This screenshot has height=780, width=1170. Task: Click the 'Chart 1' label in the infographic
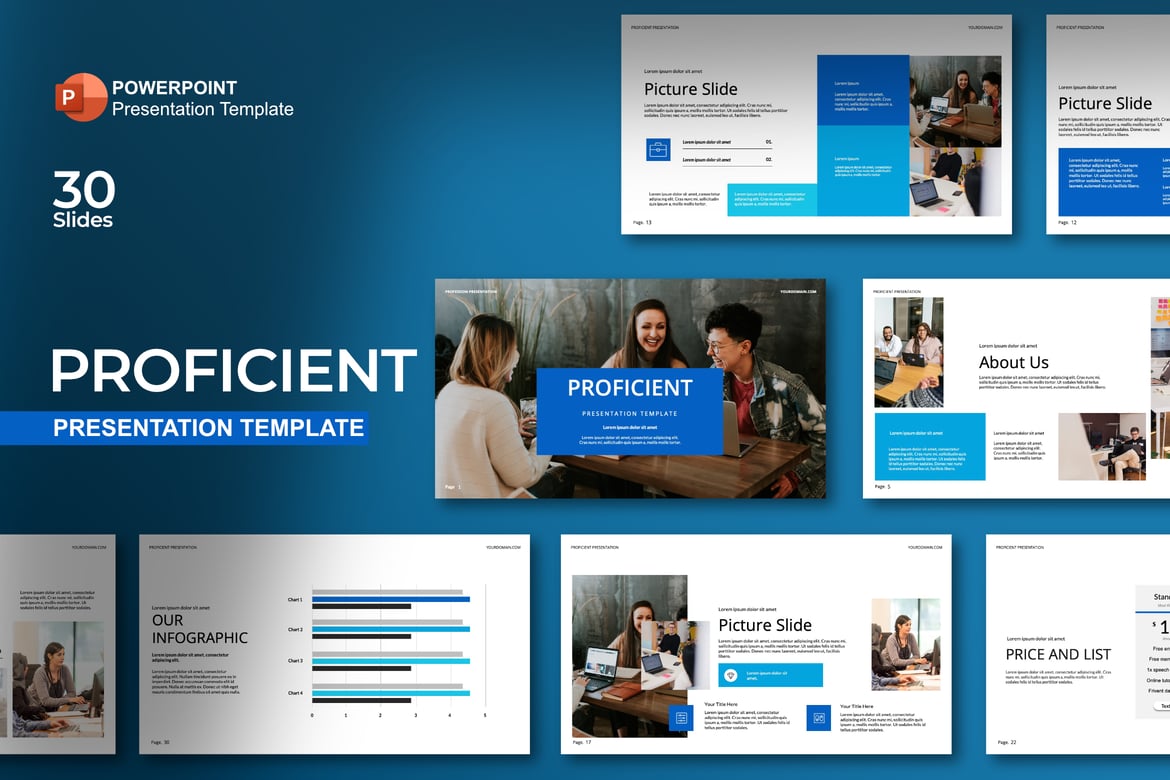click(295, 599)
